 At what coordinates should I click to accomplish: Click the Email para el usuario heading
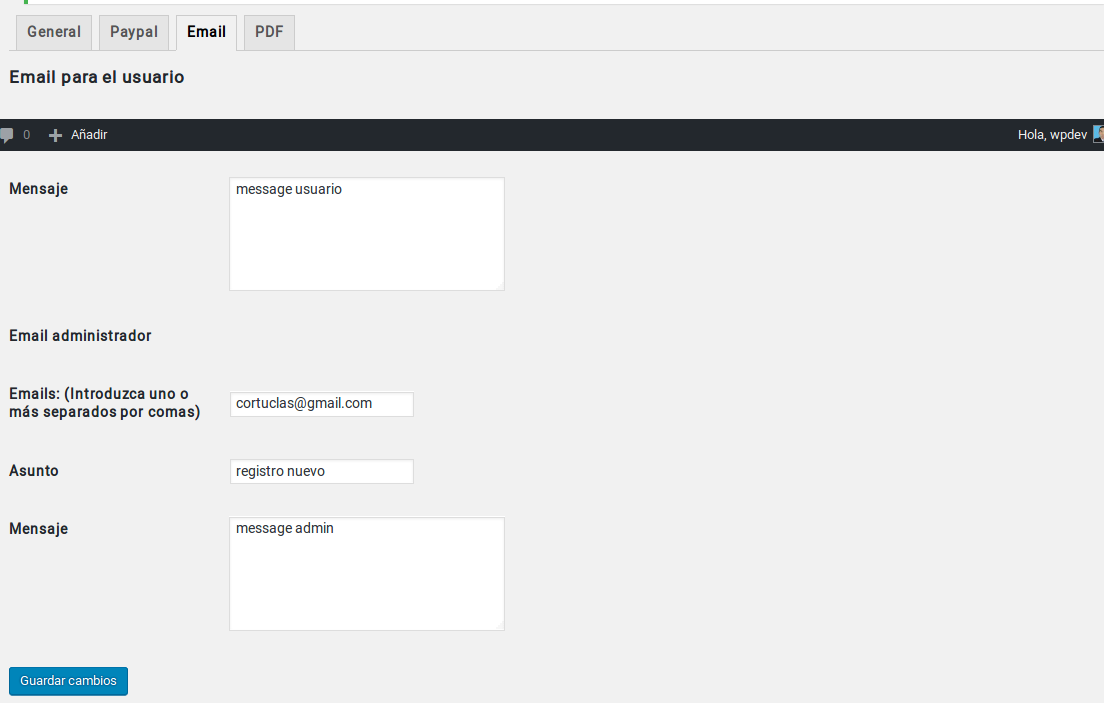click(x=96, y=77)
